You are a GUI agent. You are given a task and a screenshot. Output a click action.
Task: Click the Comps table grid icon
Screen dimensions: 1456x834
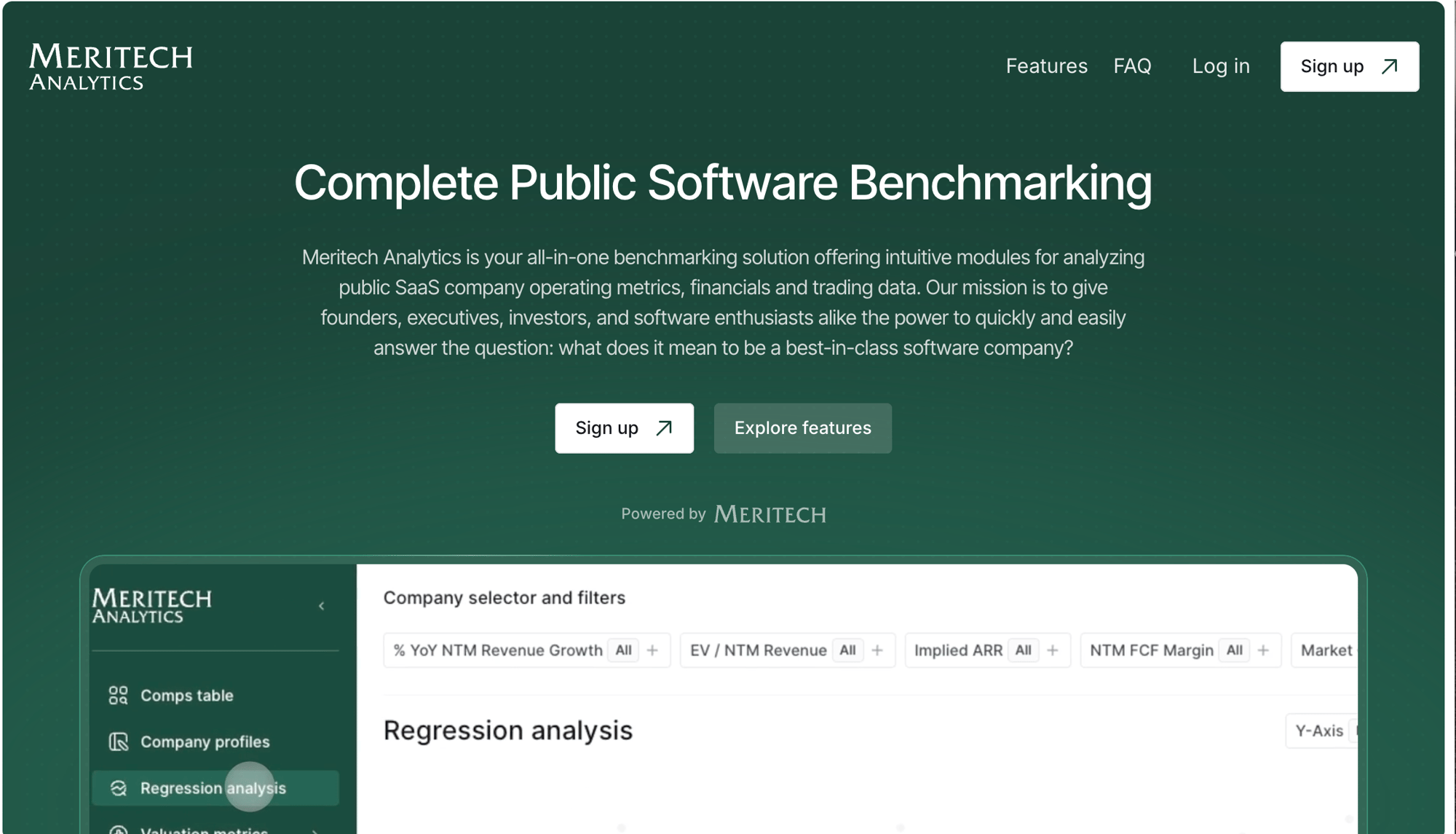pyautogui.click(x=118, y=695)
